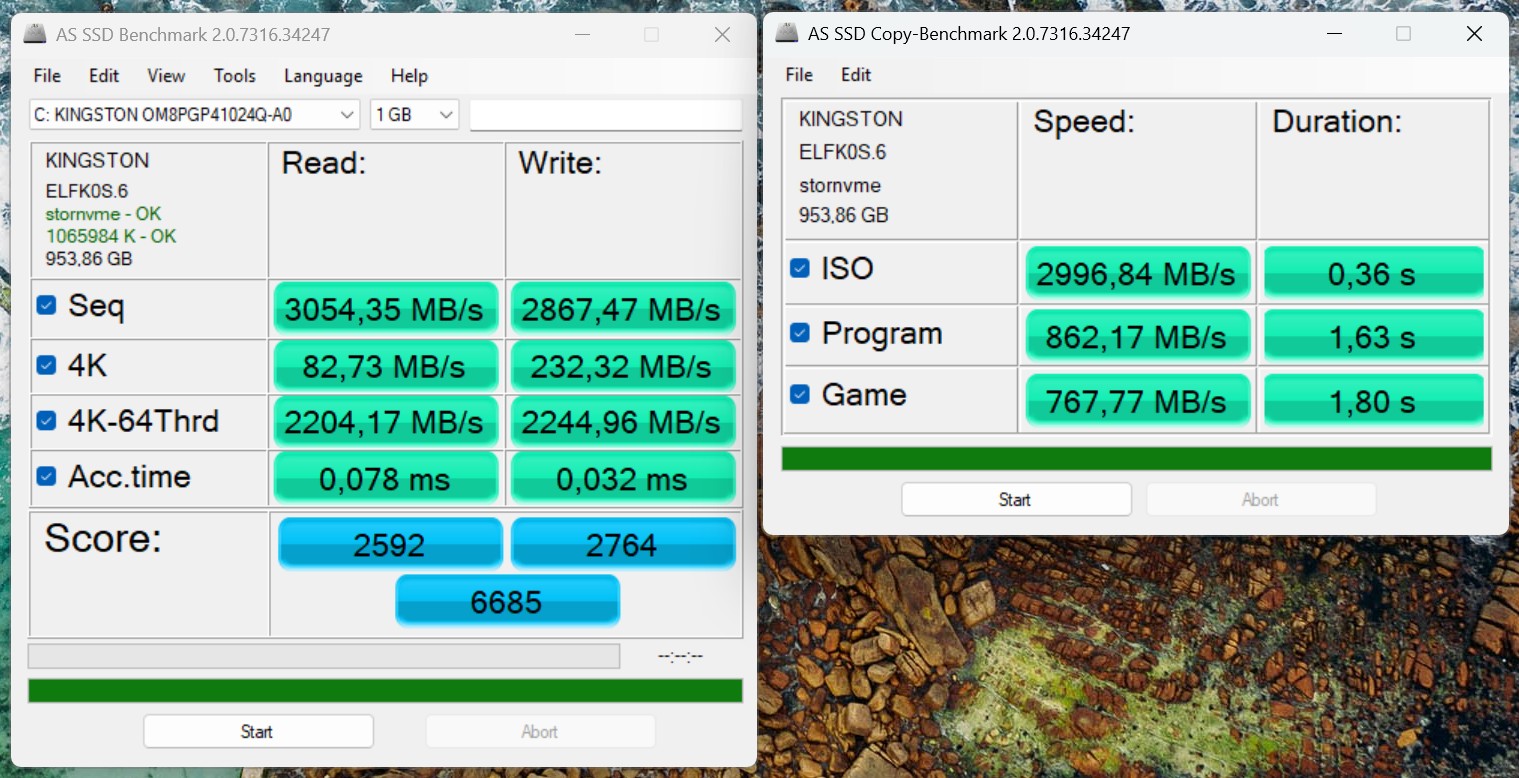Maximize the Copy-Benchmark window
Image resolution: width=1519 pixels, height=778 pixels.
tap(1403, 34)
